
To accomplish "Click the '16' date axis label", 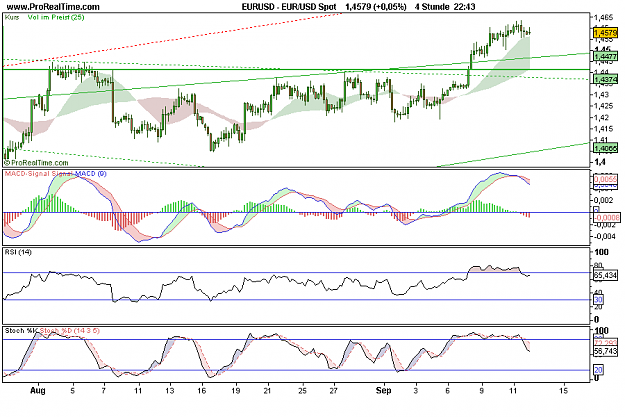I will tap(202, 390).
